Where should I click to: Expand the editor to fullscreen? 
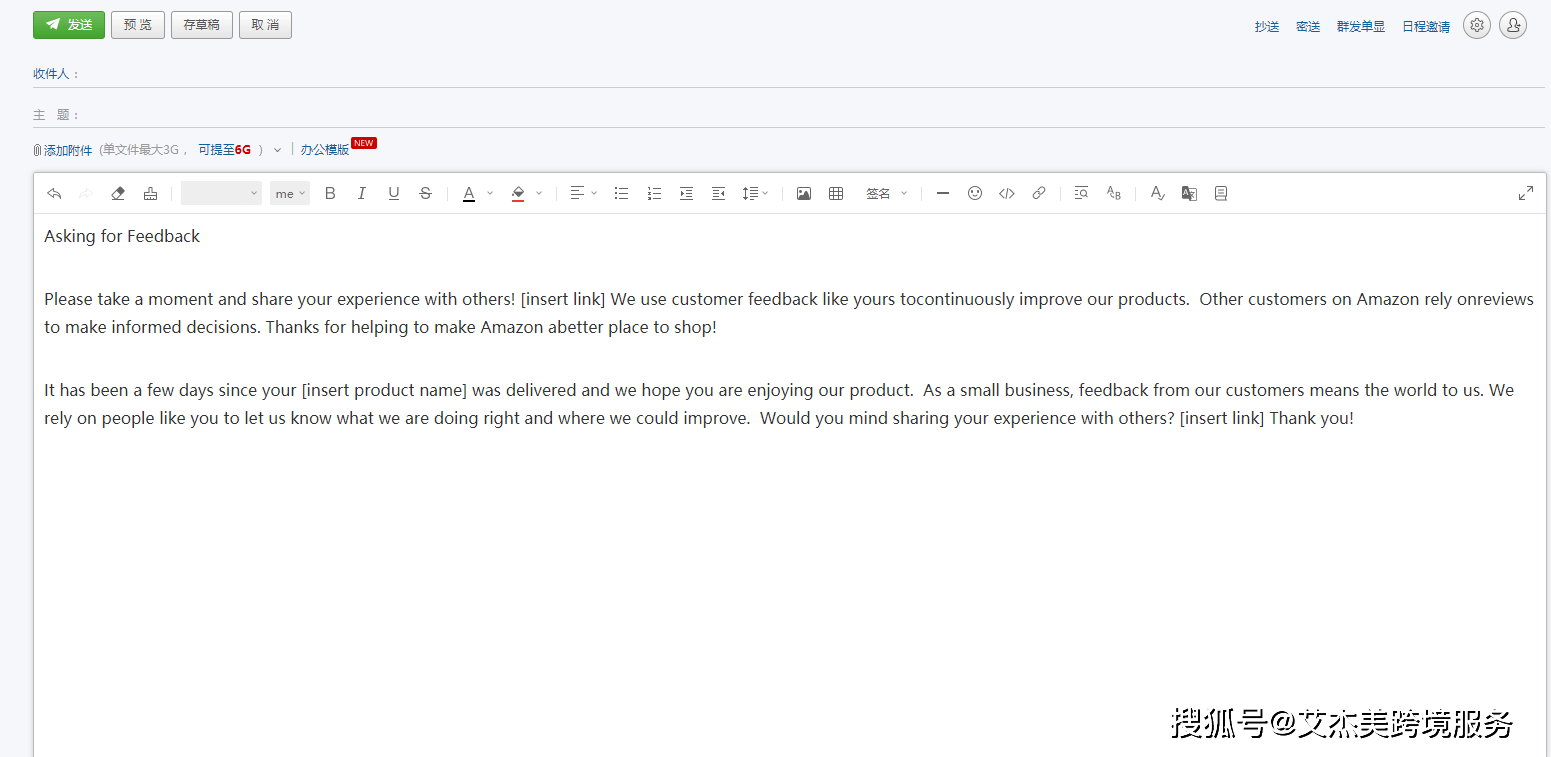[1526, 193]
